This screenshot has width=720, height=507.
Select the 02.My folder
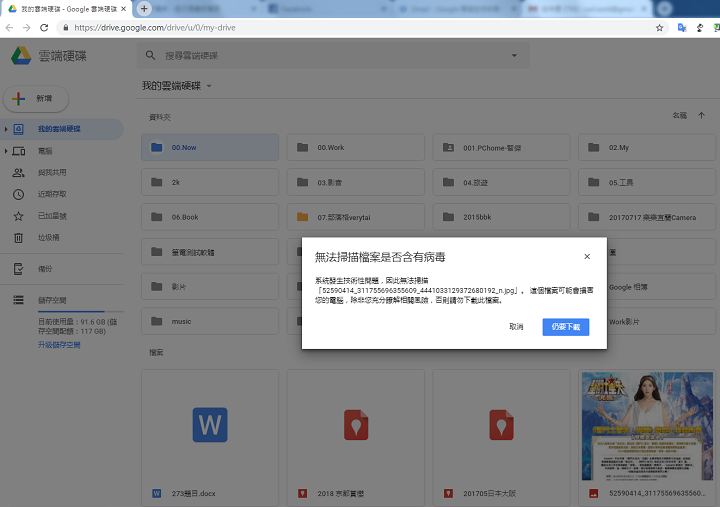[x=647, y=147]
